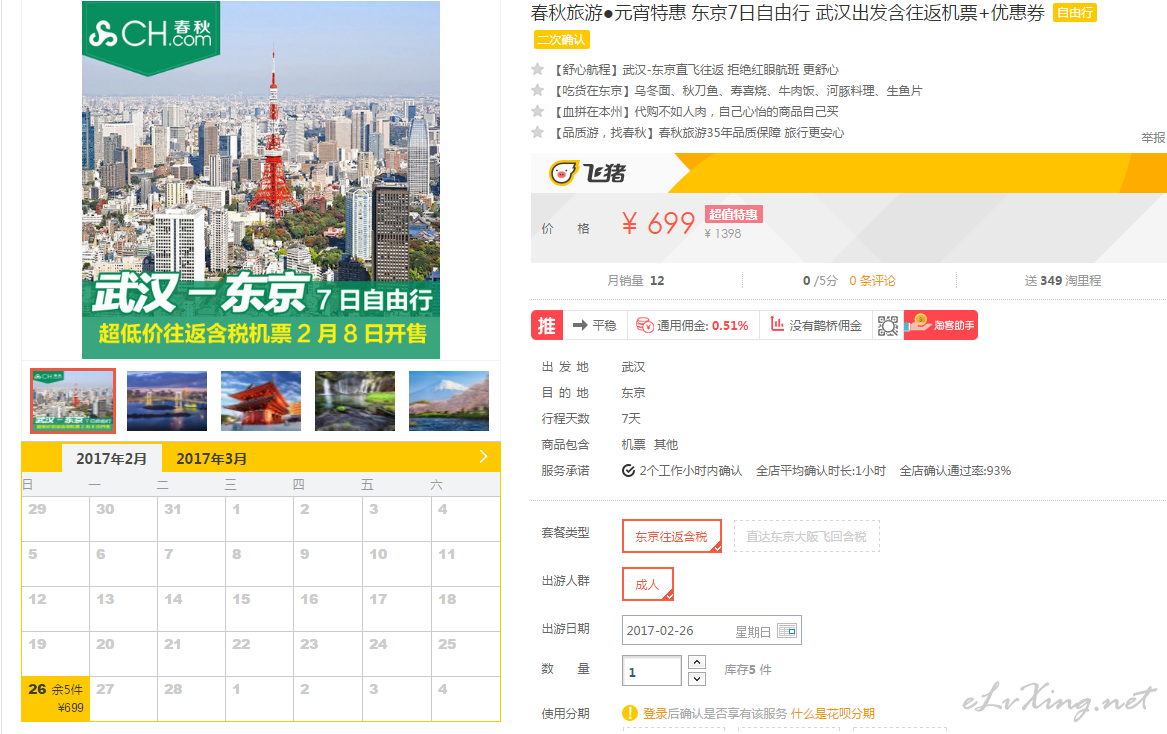Select February 28 in the calendar

(191, 699)
